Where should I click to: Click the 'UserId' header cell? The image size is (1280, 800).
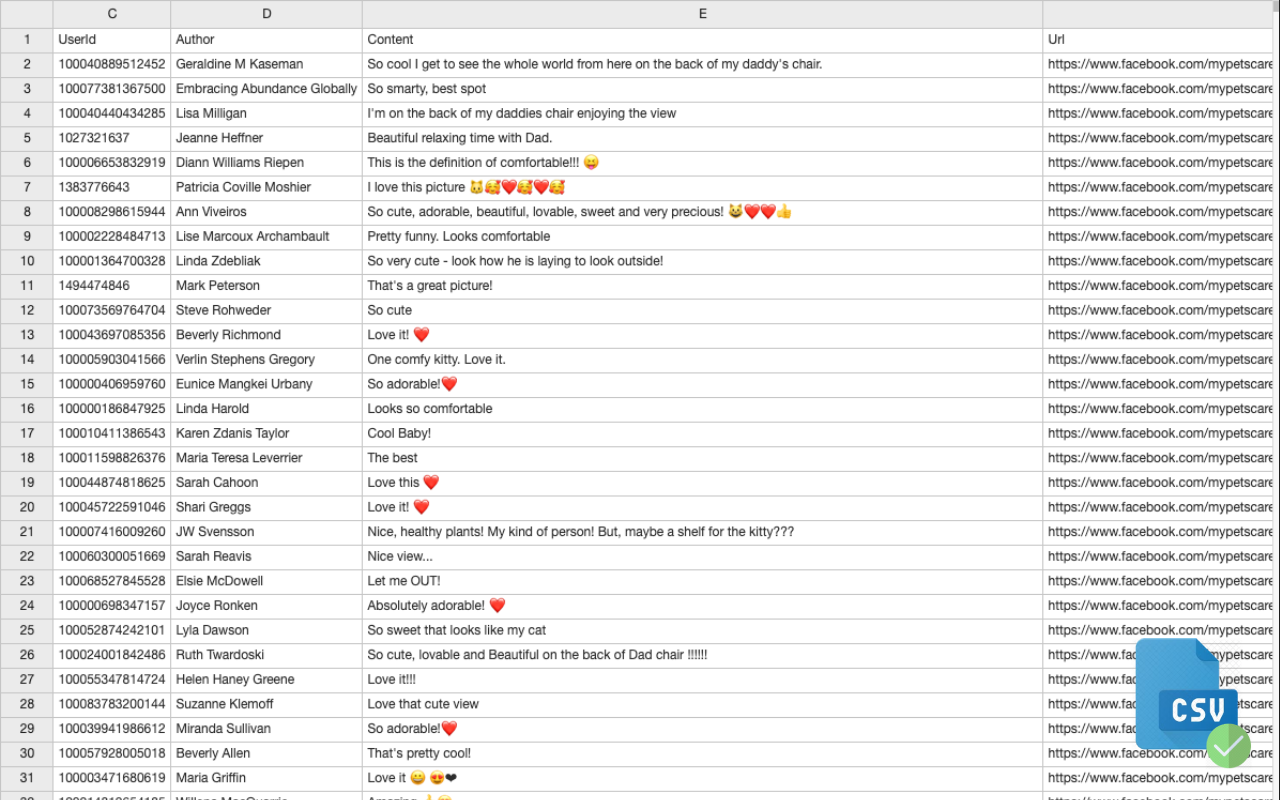[x=112, y=40]
